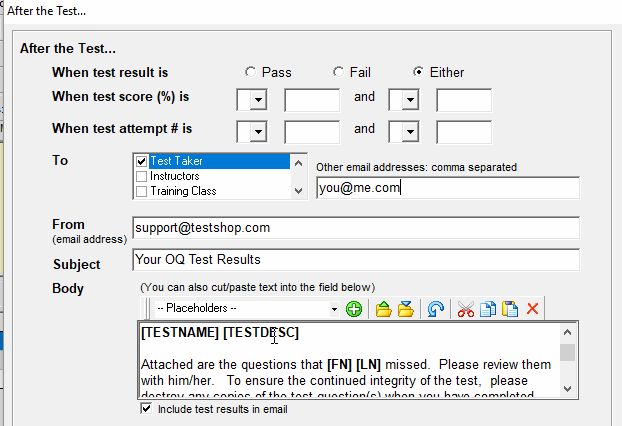Uncheck the Test Taker recipient checkbox
Screen dimensions: 622x426
(141, 161)
